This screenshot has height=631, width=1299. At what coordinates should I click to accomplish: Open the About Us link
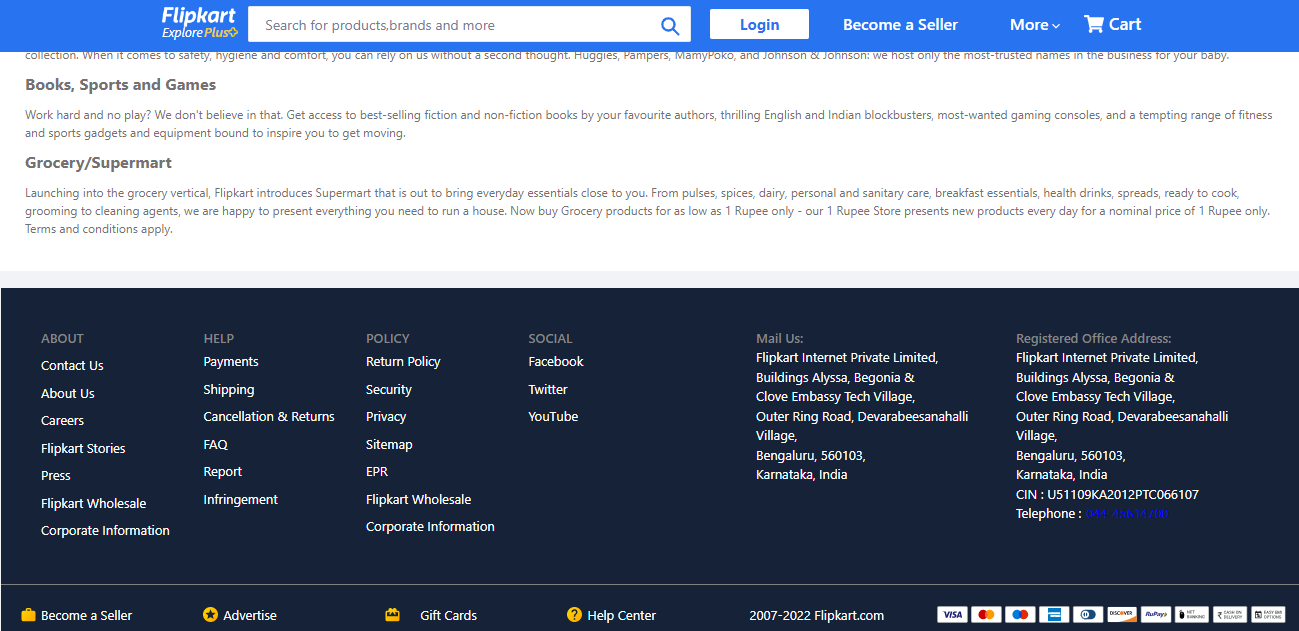point(68,394)
